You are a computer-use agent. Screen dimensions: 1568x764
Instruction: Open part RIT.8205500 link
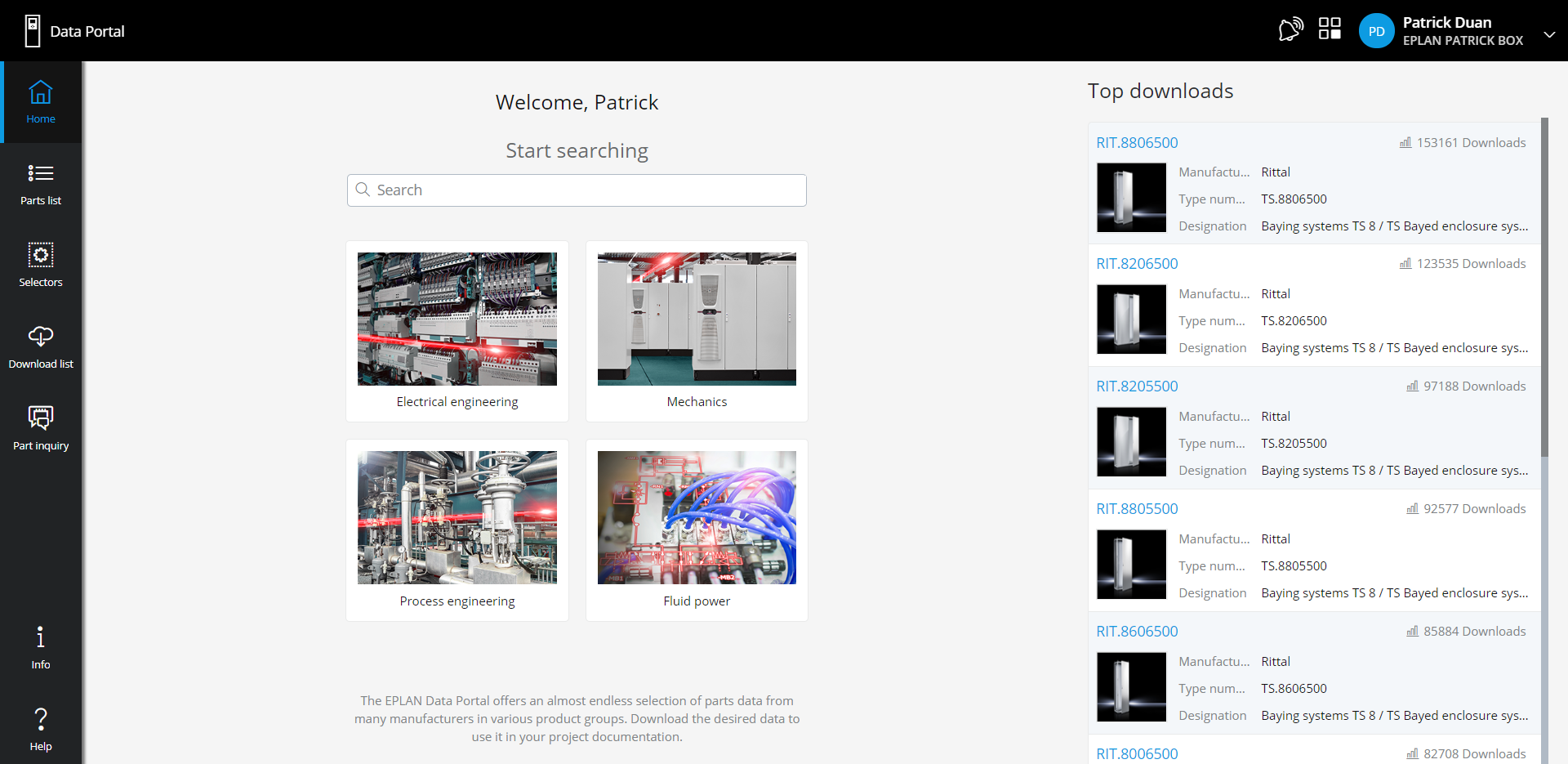click(x=1137, y=386)
